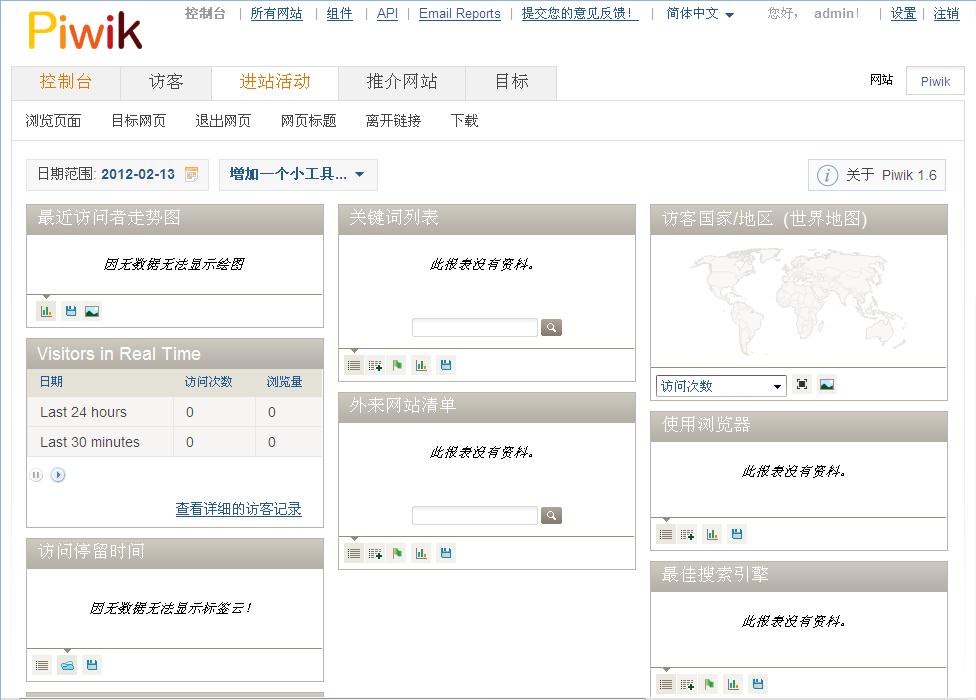Click the Piwik logo
The image size is (976, 700).
click(x=85, y=30)
